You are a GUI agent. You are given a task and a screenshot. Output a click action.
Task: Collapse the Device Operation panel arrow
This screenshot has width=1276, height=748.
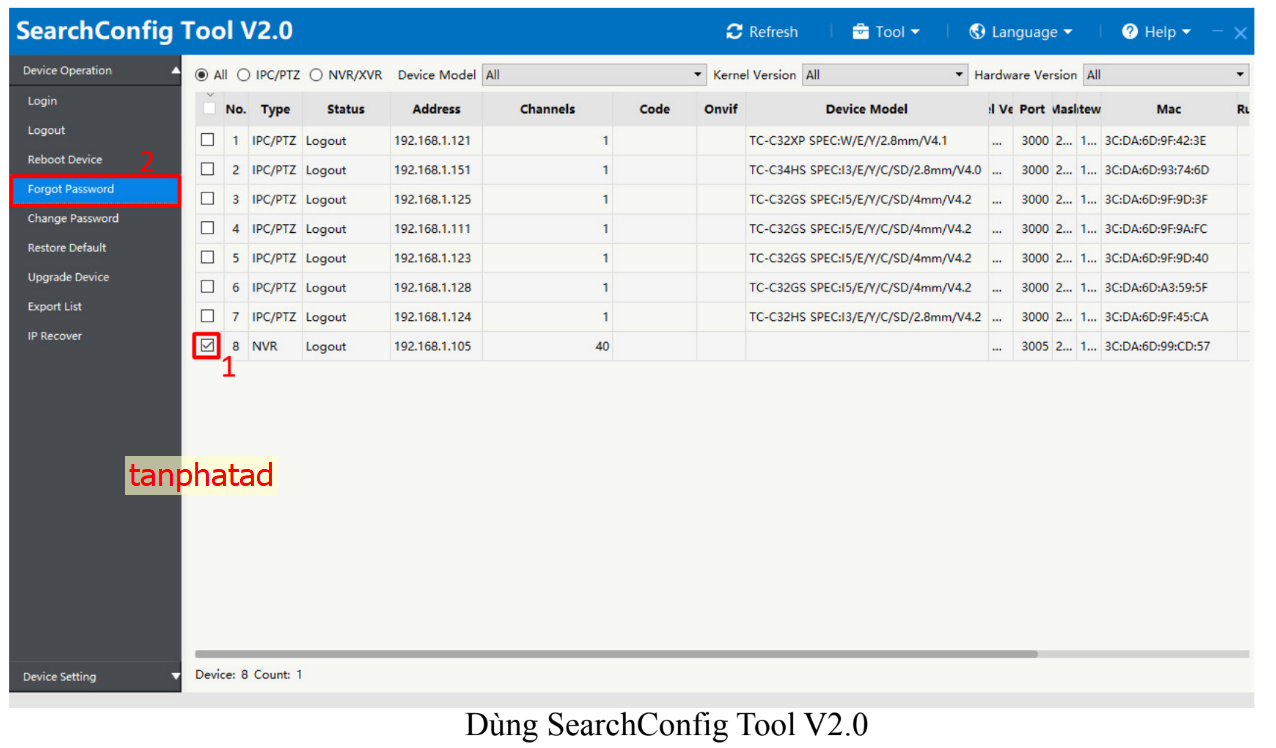point(176,71)
